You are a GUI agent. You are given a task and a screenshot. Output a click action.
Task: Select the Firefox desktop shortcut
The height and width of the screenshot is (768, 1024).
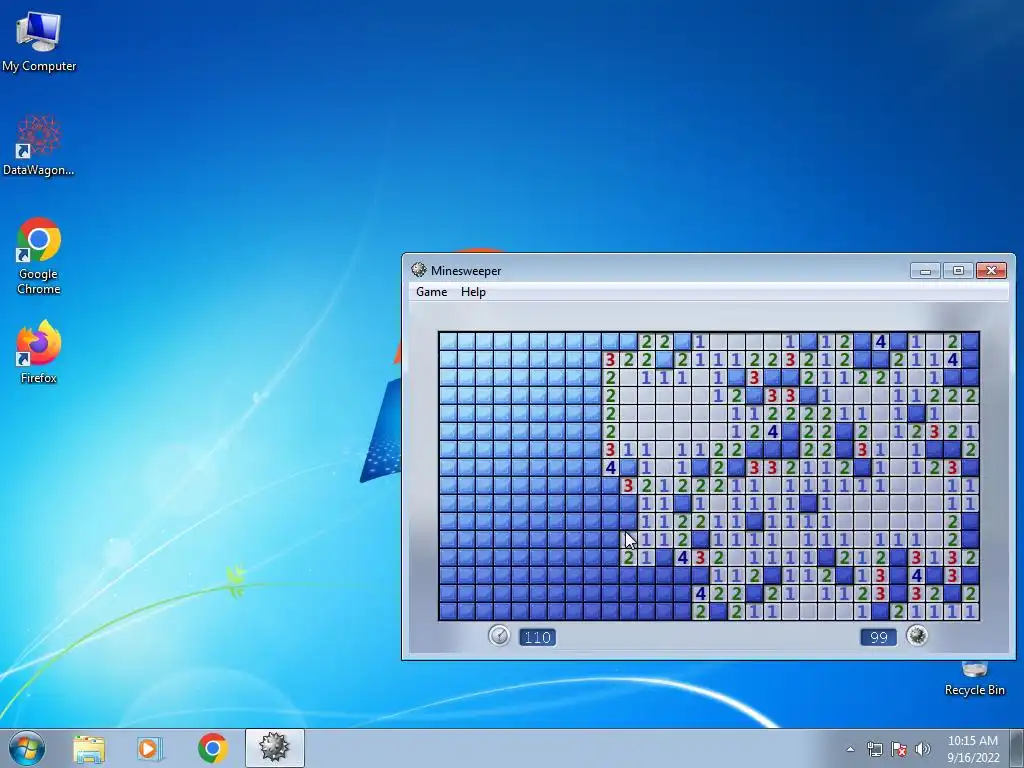click(39, 351)
